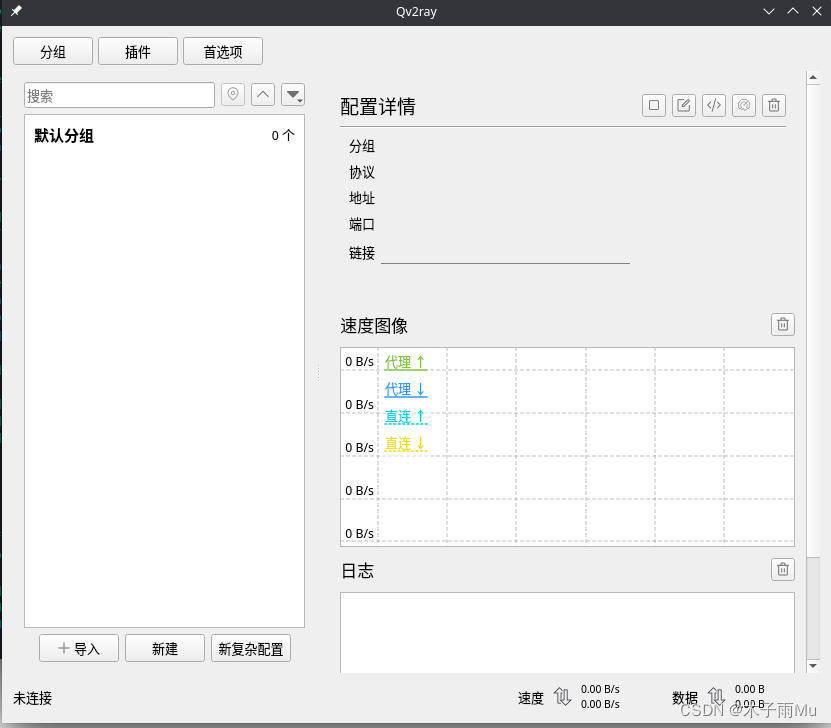Click the right scrollbar up arrow
Viewport: 831px width, 728px height.
click(x=813, y=77)
